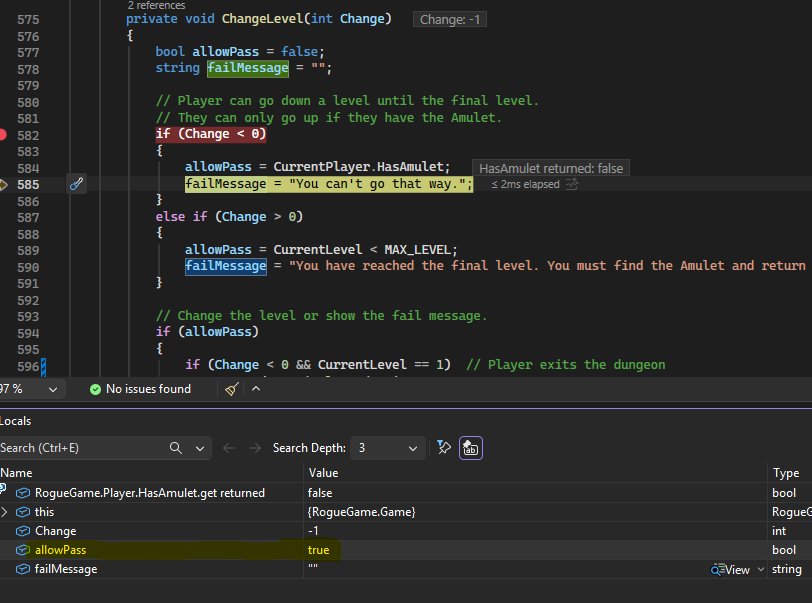Click the '≤ 2ms elapsed' PerfTip
This screenshot has height=603, width=812.
point(526,184)
